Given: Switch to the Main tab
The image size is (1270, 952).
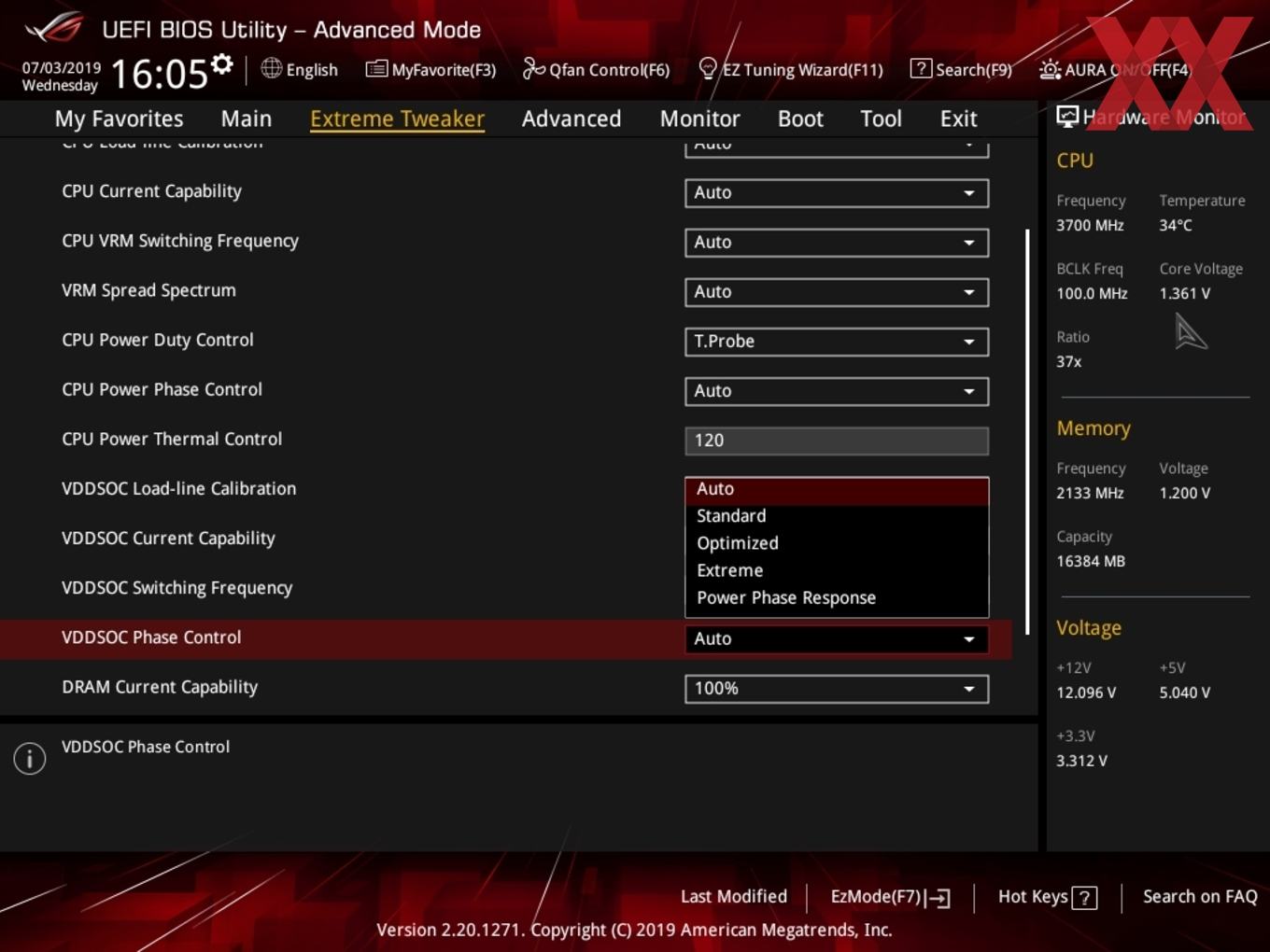Looking at the screenshot, I should click(247, 119).
